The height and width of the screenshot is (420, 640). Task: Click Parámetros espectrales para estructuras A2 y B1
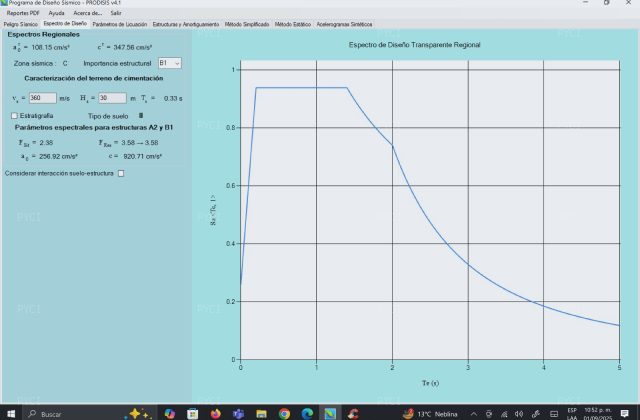[94, 127]
